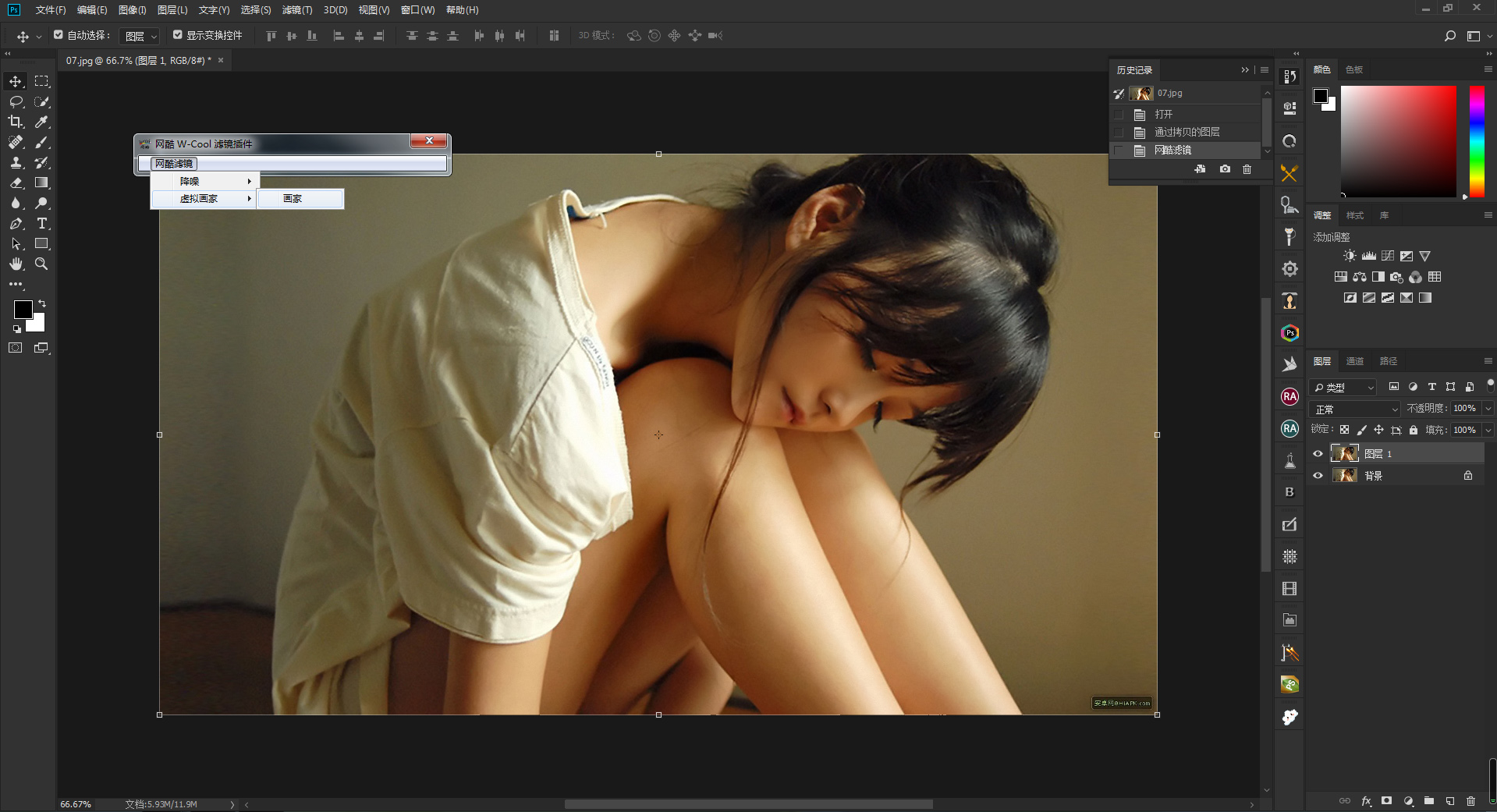
Task: Select the Crop tool
Action: (16, 122)
